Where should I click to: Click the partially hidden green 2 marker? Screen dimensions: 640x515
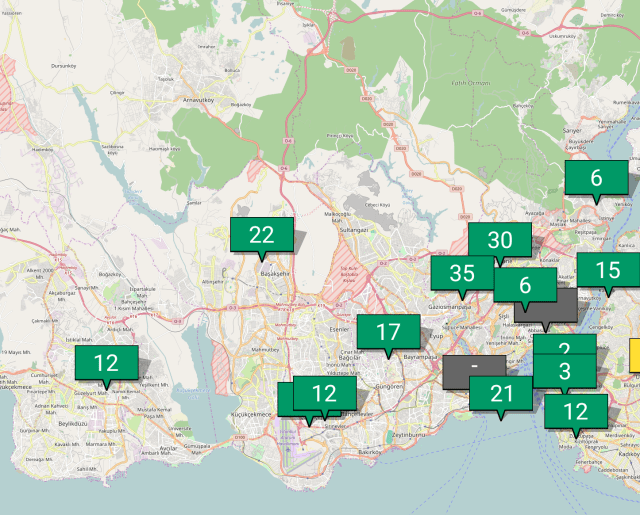click(x=565, y=345)
